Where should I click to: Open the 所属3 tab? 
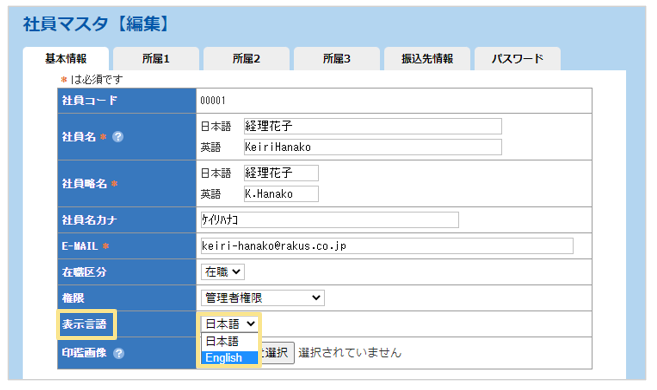click(337, 59)
